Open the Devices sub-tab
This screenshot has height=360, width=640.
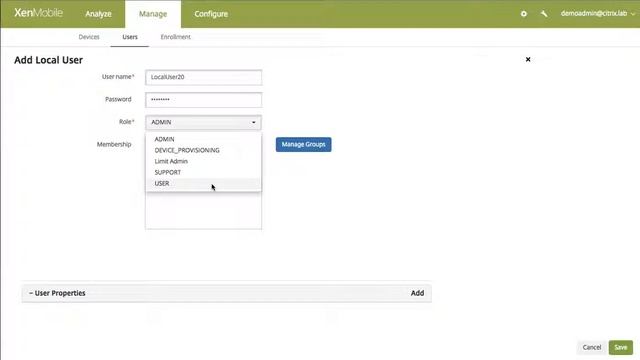[89, 37]
